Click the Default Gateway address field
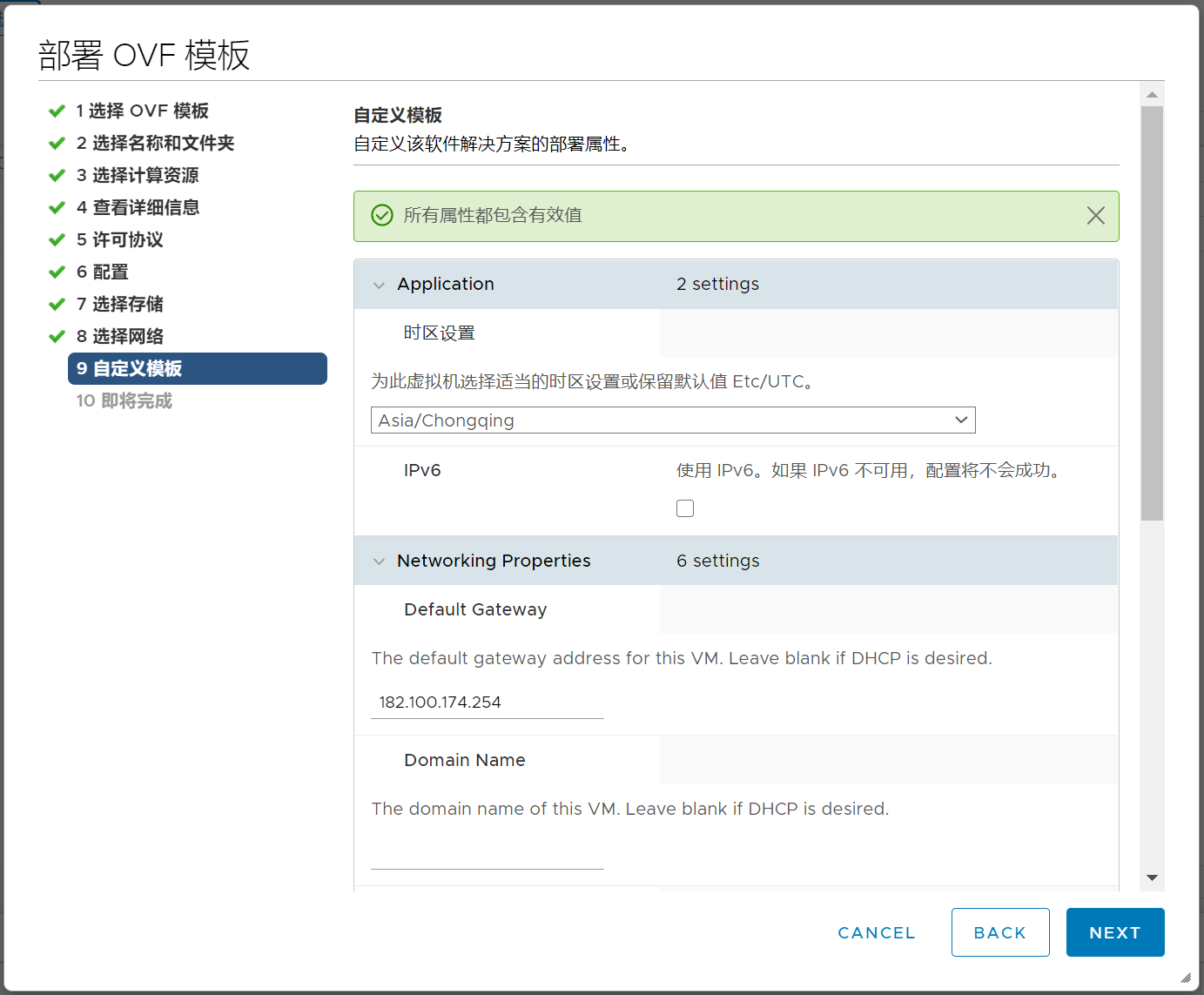1204x995 pixels. [x=487, y=703]
